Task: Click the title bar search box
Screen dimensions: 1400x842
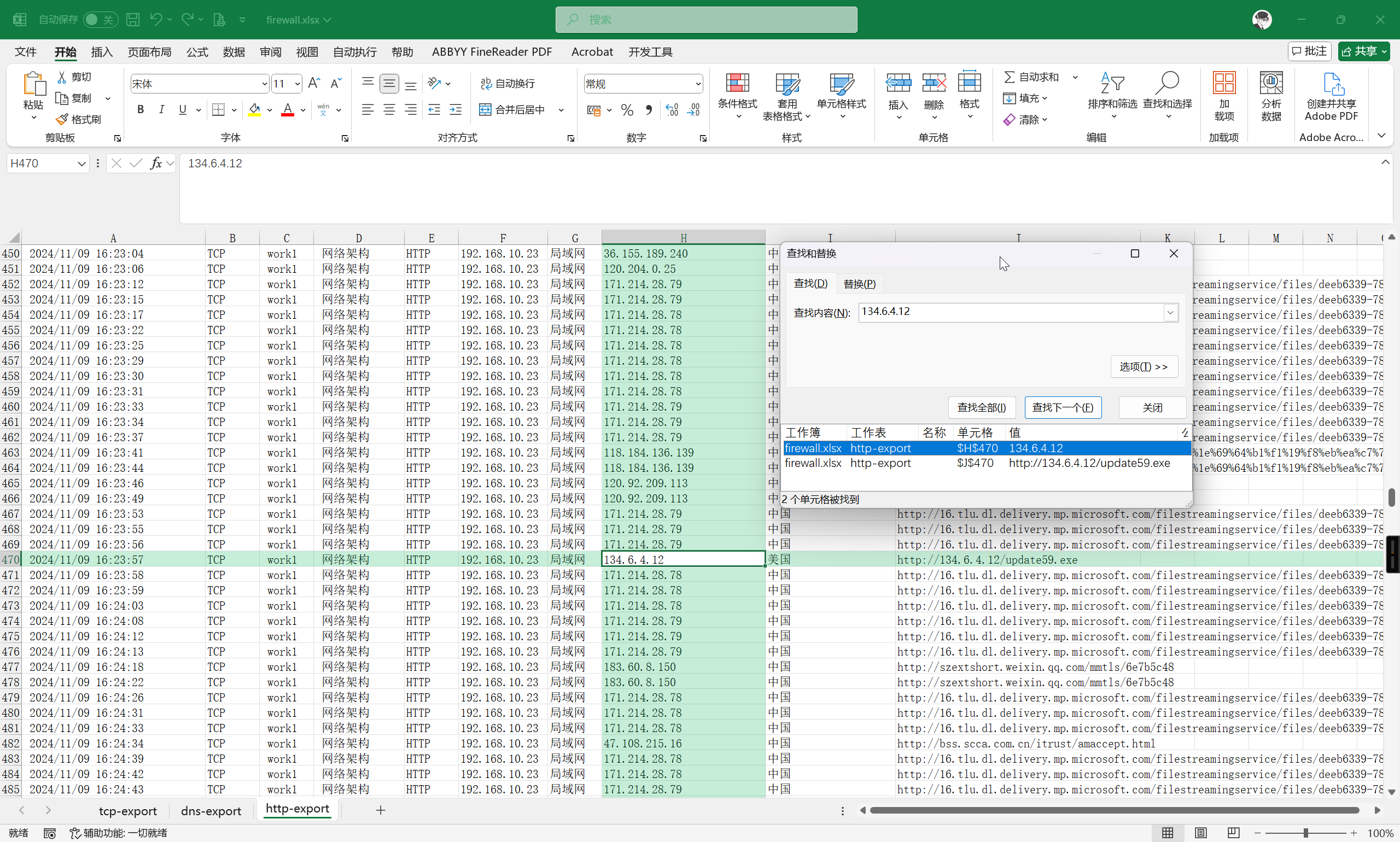Action: point(706,19)
